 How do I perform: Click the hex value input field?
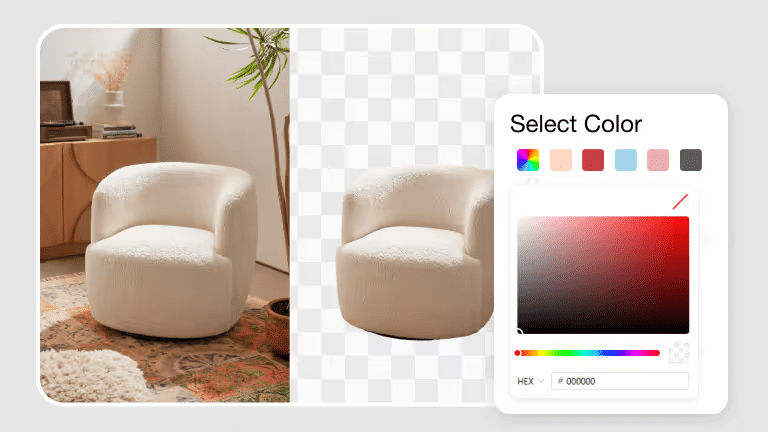pos(620,381)
